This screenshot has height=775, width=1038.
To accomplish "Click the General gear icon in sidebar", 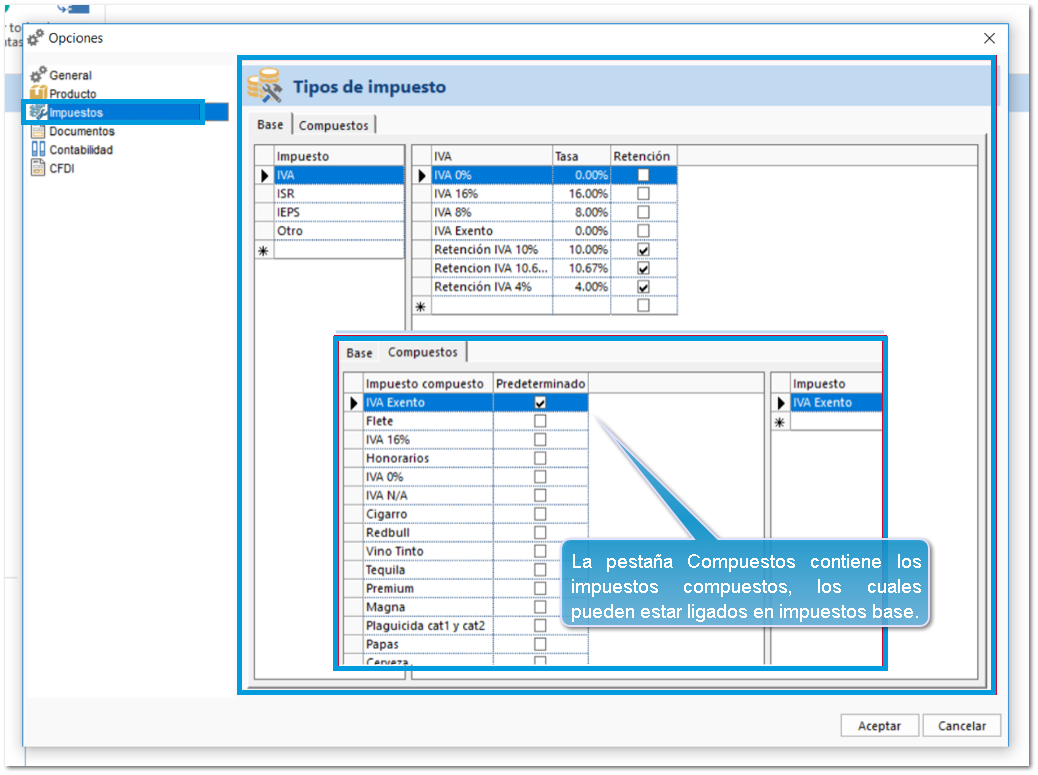I will coord(38,75).
